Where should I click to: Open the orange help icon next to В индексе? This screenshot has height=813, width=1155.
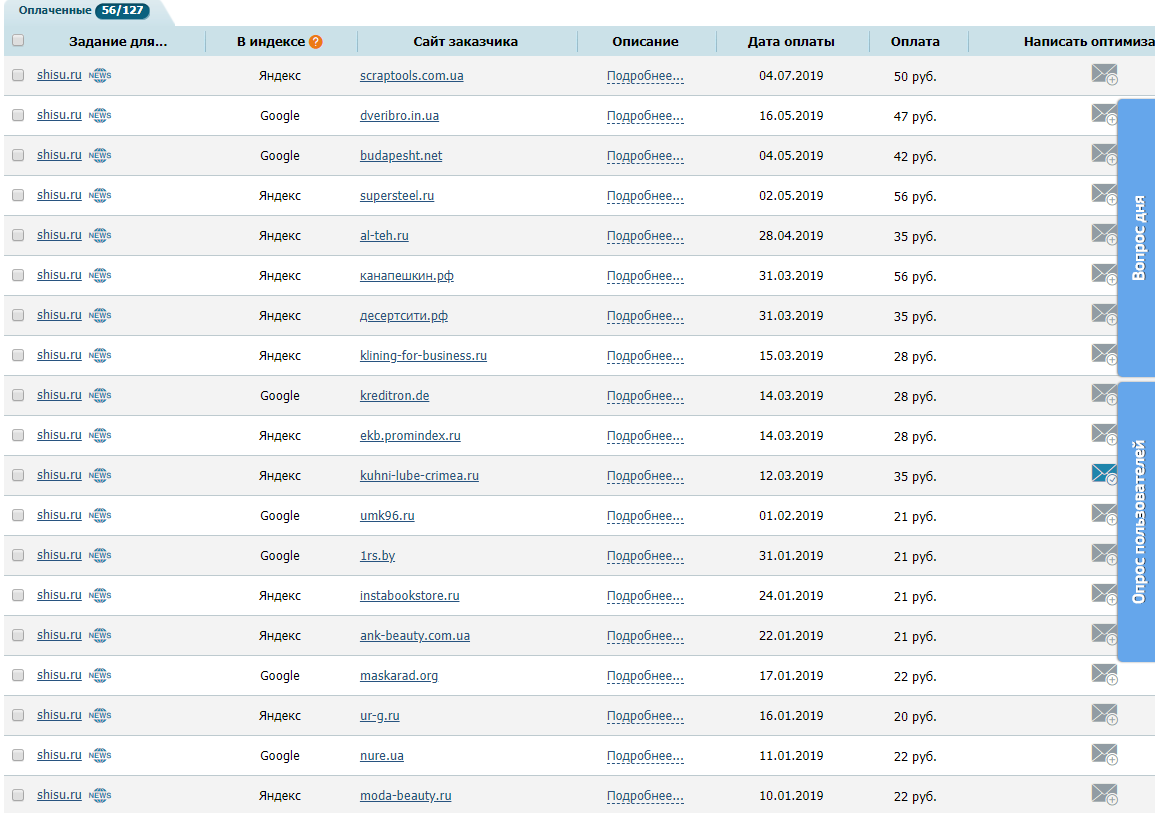click(316, 41)
